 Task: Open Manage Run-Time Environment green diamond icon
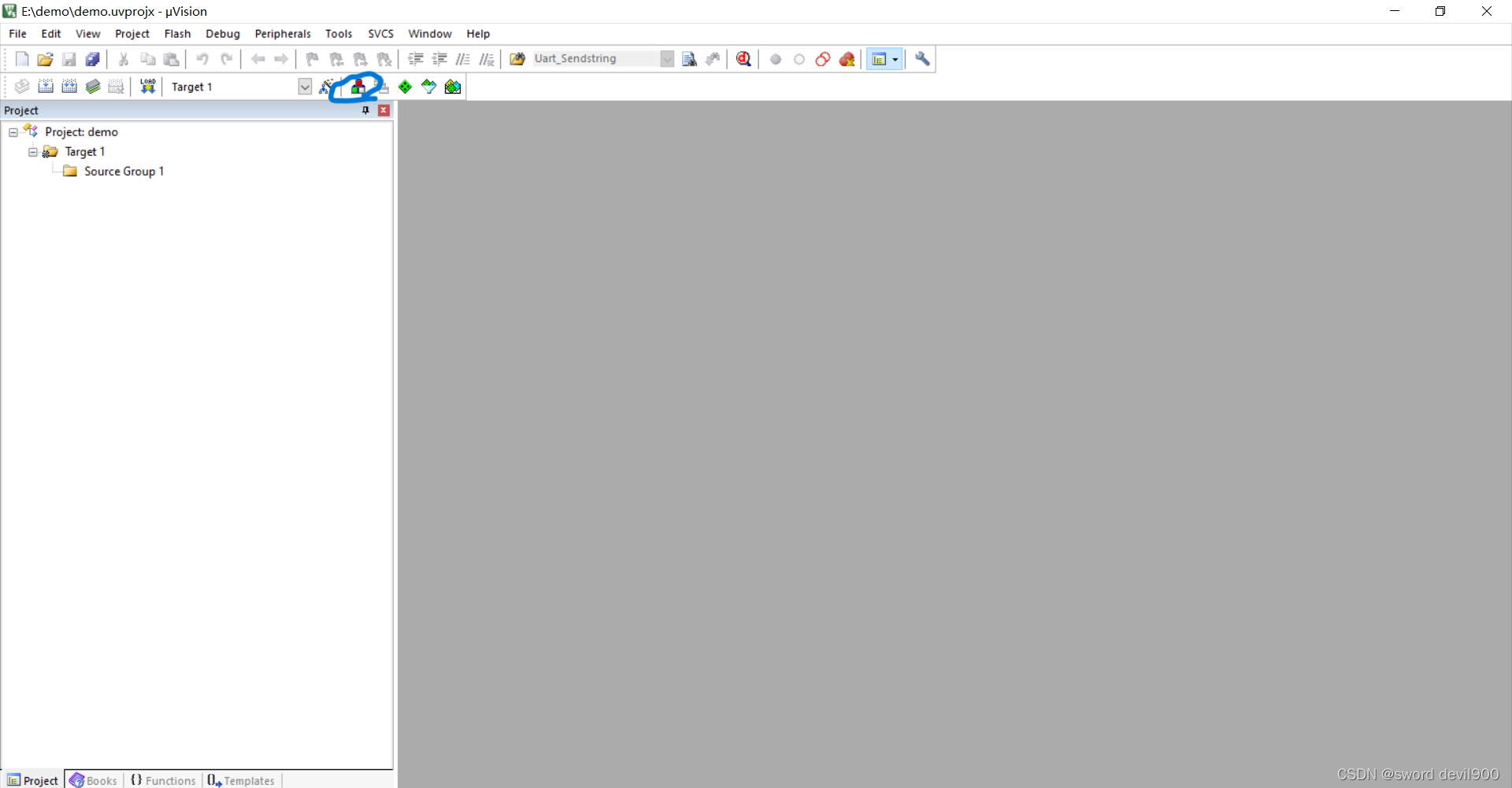[x=405, y=87]
